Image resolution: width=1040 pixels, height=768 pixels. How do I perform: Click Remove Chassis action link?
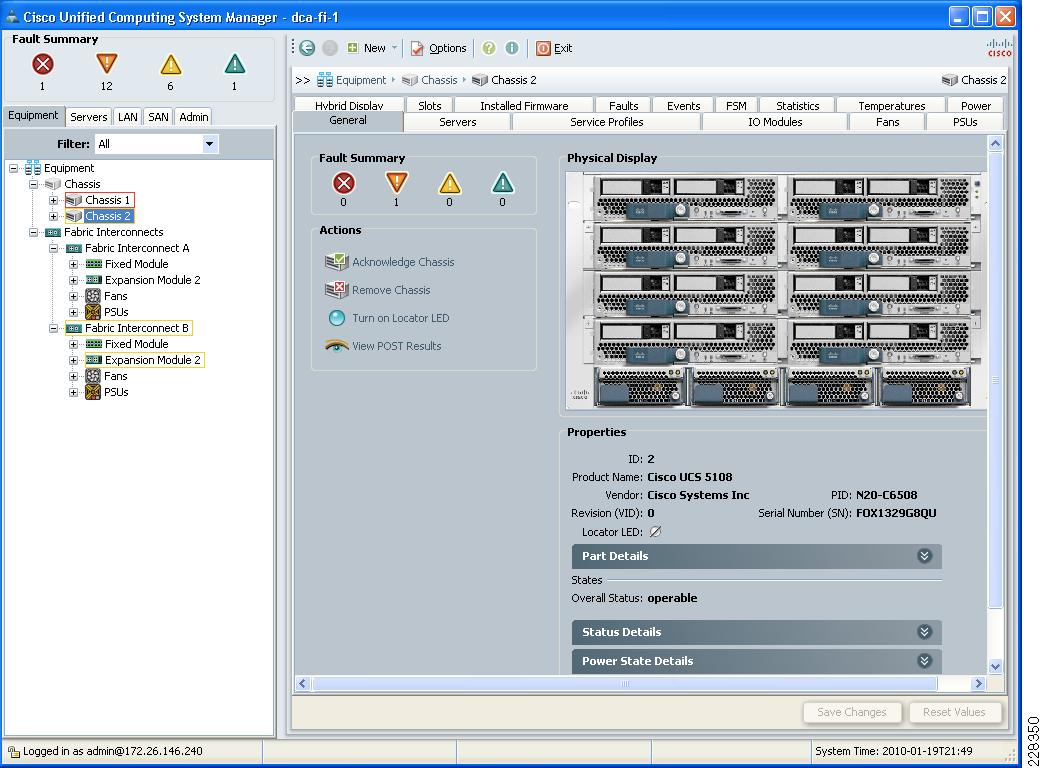click(x=391, y=290)
